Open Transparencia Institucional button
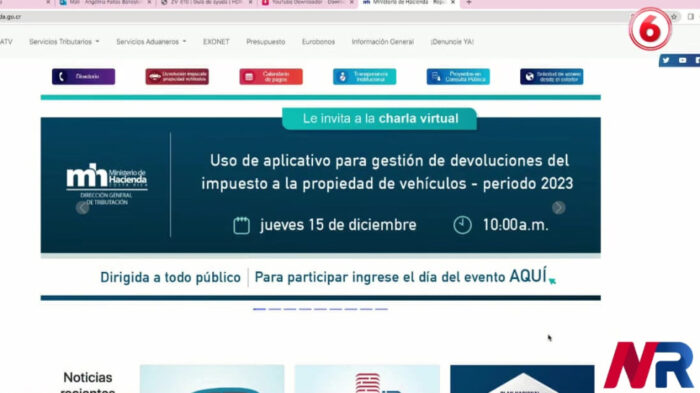Screen dimensions: 700x393 pyautogui.click(x=364, y=76)
